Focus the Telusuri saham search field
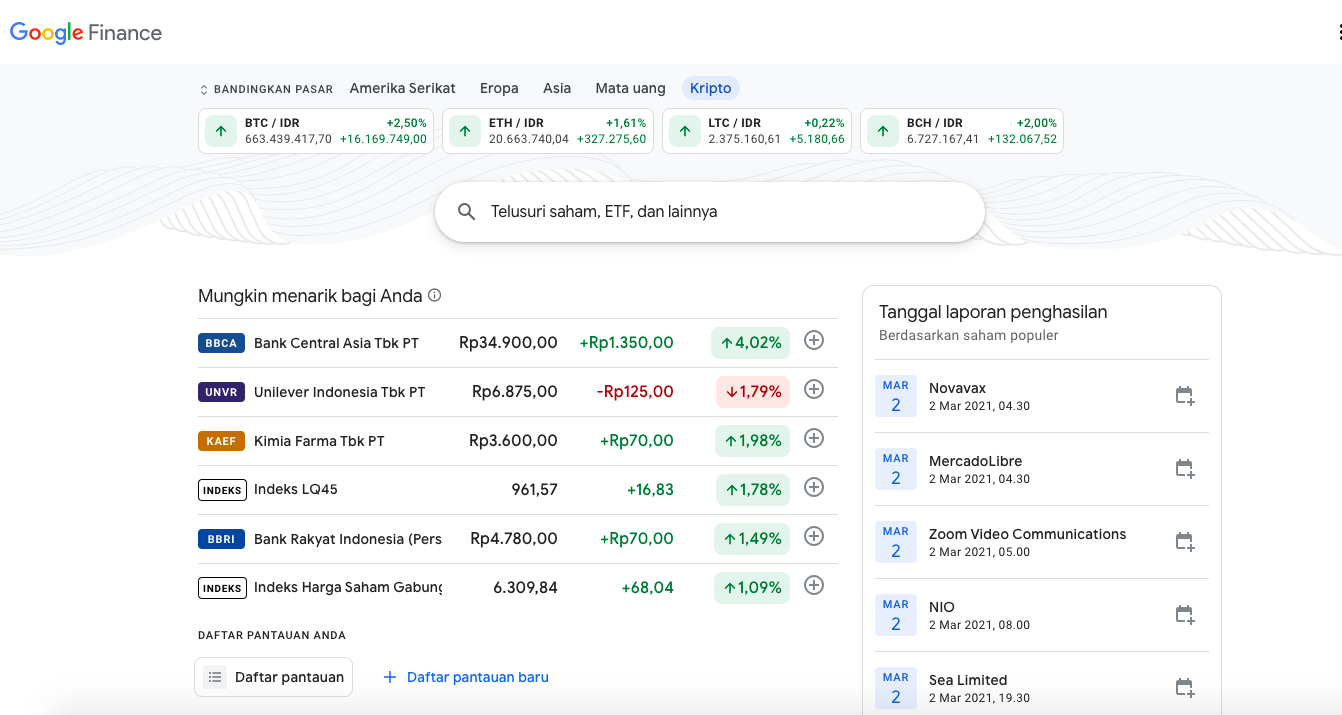Screen dimensions: 1342x715 (x=720, y=212)
